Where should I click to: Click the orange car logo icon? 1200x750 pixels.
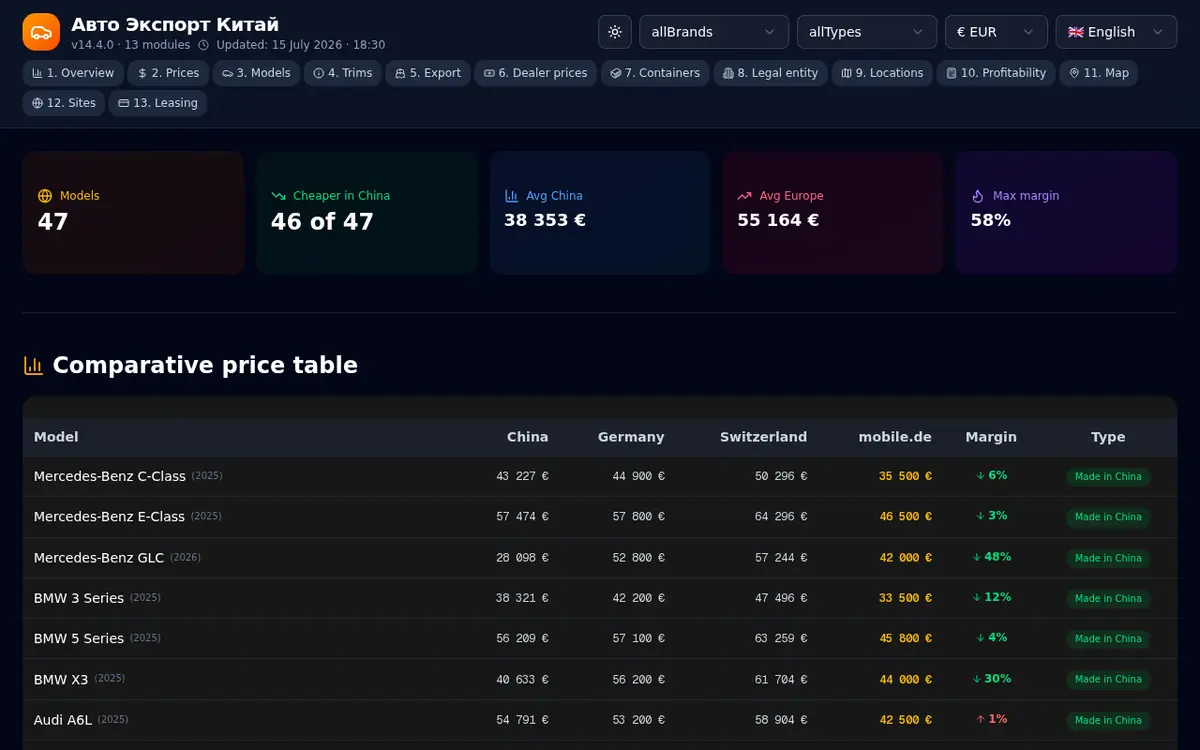pos(41,32)
